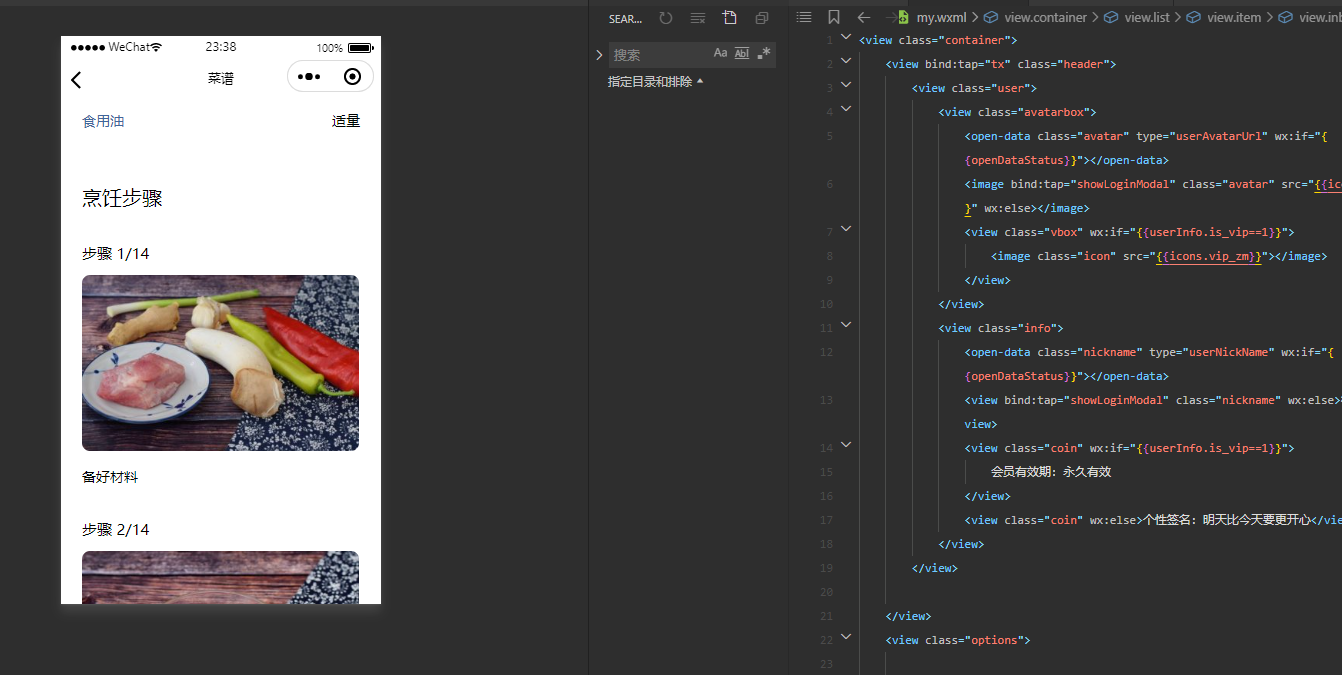Fold the container view on line 1
This screenshot has height=675, width=1342.
tap(846, 37)
